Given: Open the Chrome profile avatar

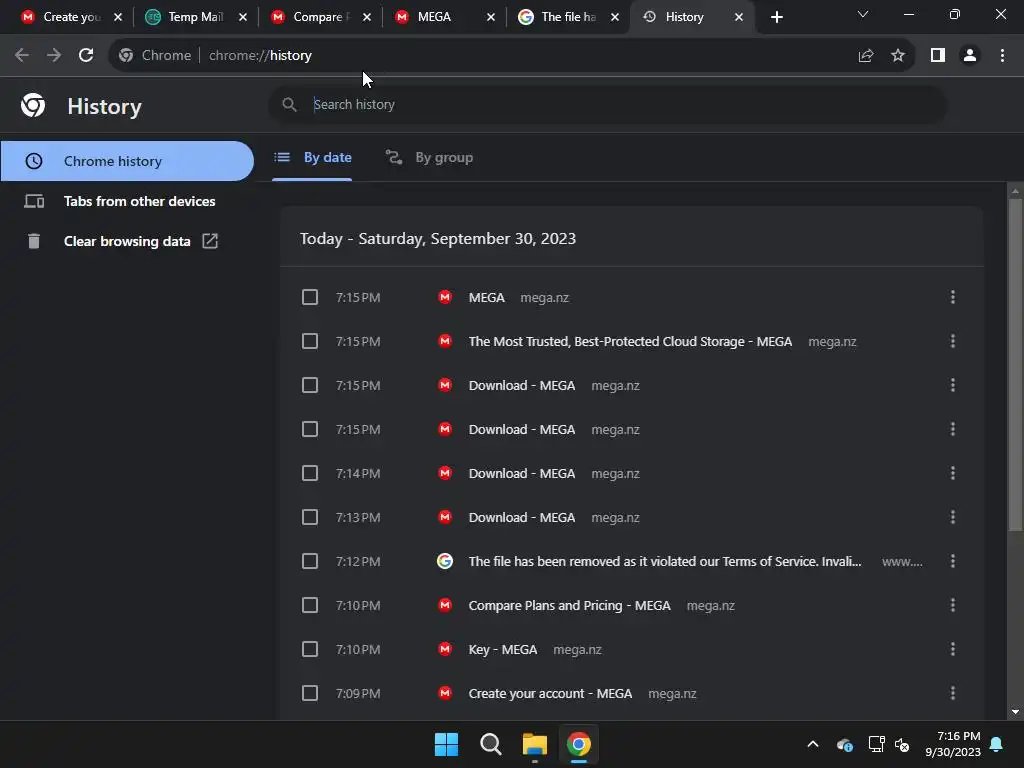Looking at the screenshot, I should (970, 56).
